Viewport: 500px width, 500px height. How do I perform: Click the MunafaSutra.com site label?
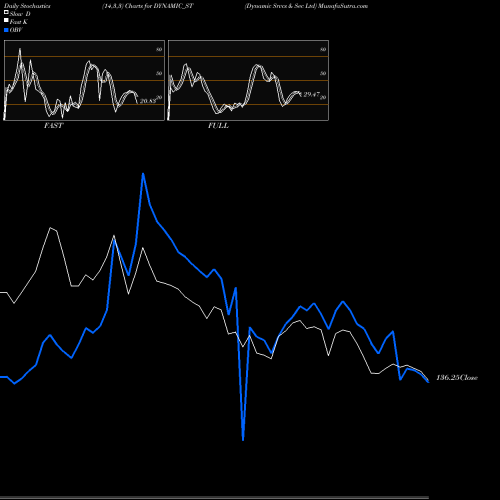343,6
